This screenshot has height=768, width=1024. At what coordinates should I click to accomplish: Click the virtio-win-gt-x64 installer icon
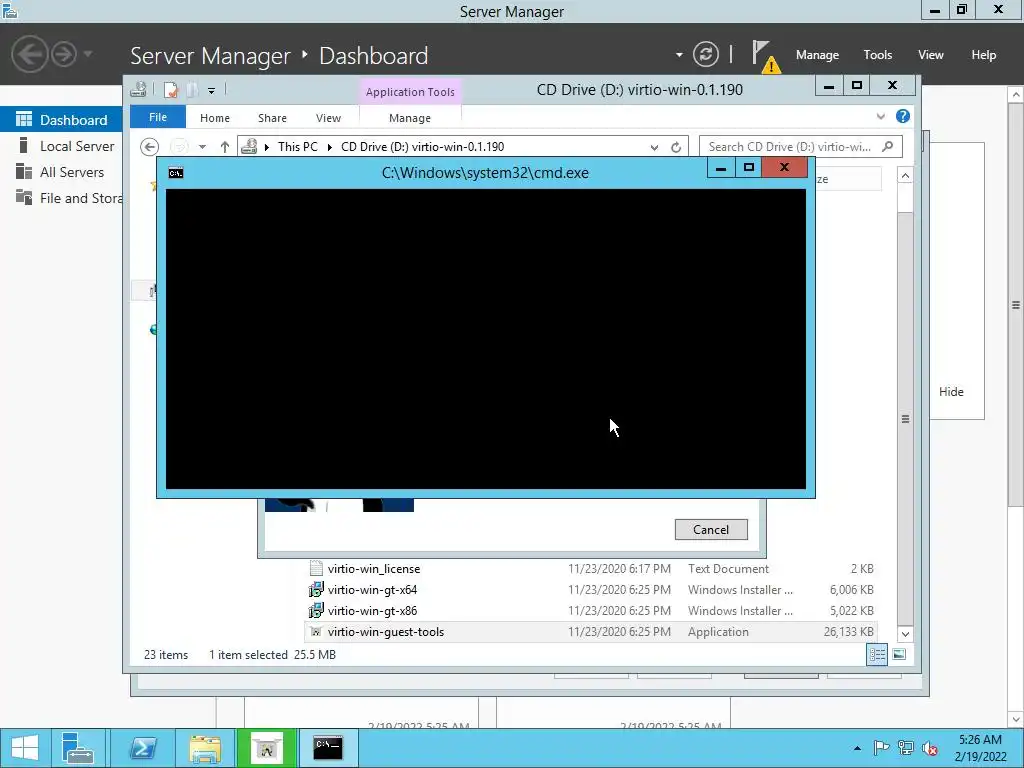point(316,590)
